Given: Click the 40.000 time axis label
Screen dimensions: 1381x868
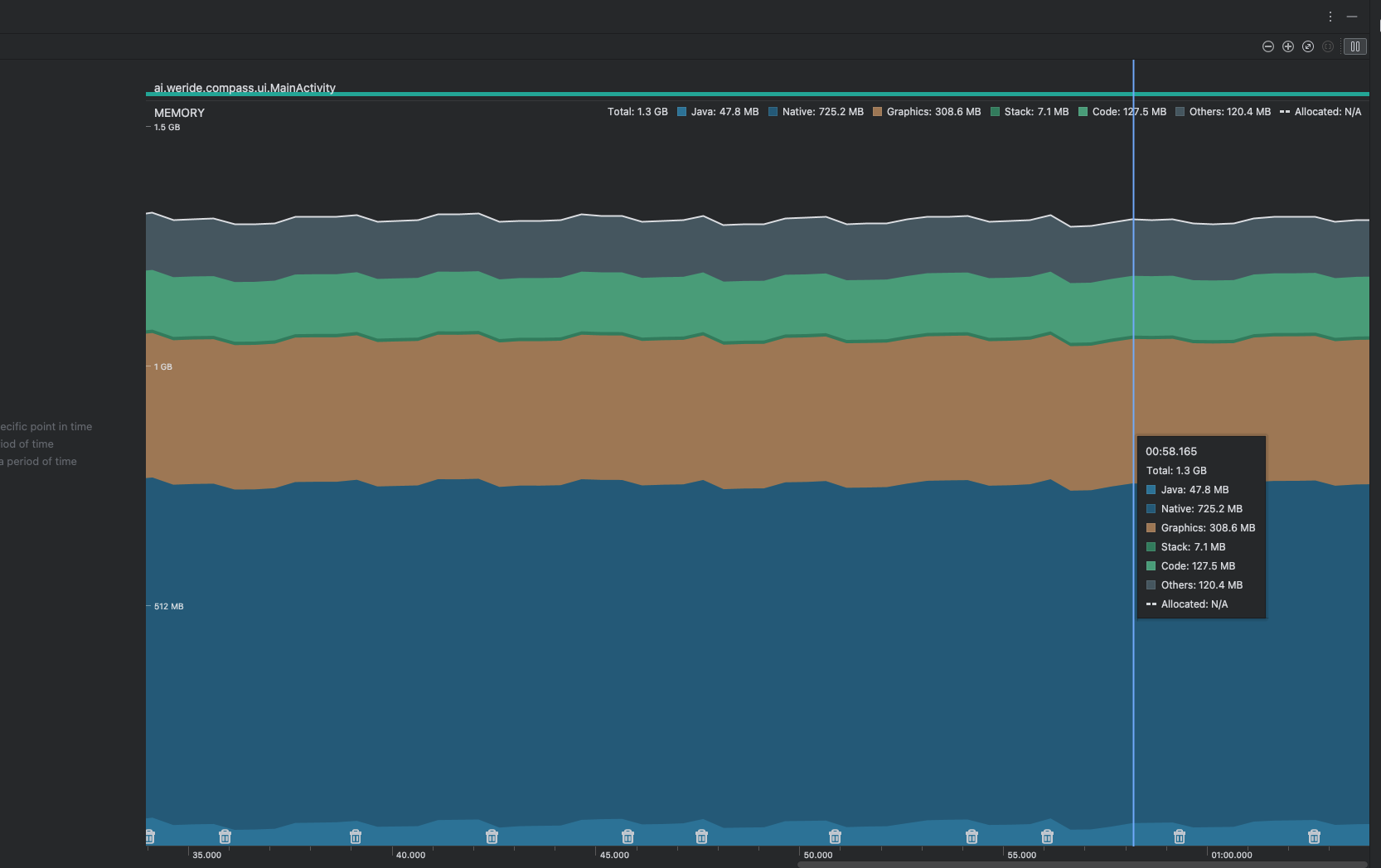Looking at the screenshot, I should tap(410, 855).
